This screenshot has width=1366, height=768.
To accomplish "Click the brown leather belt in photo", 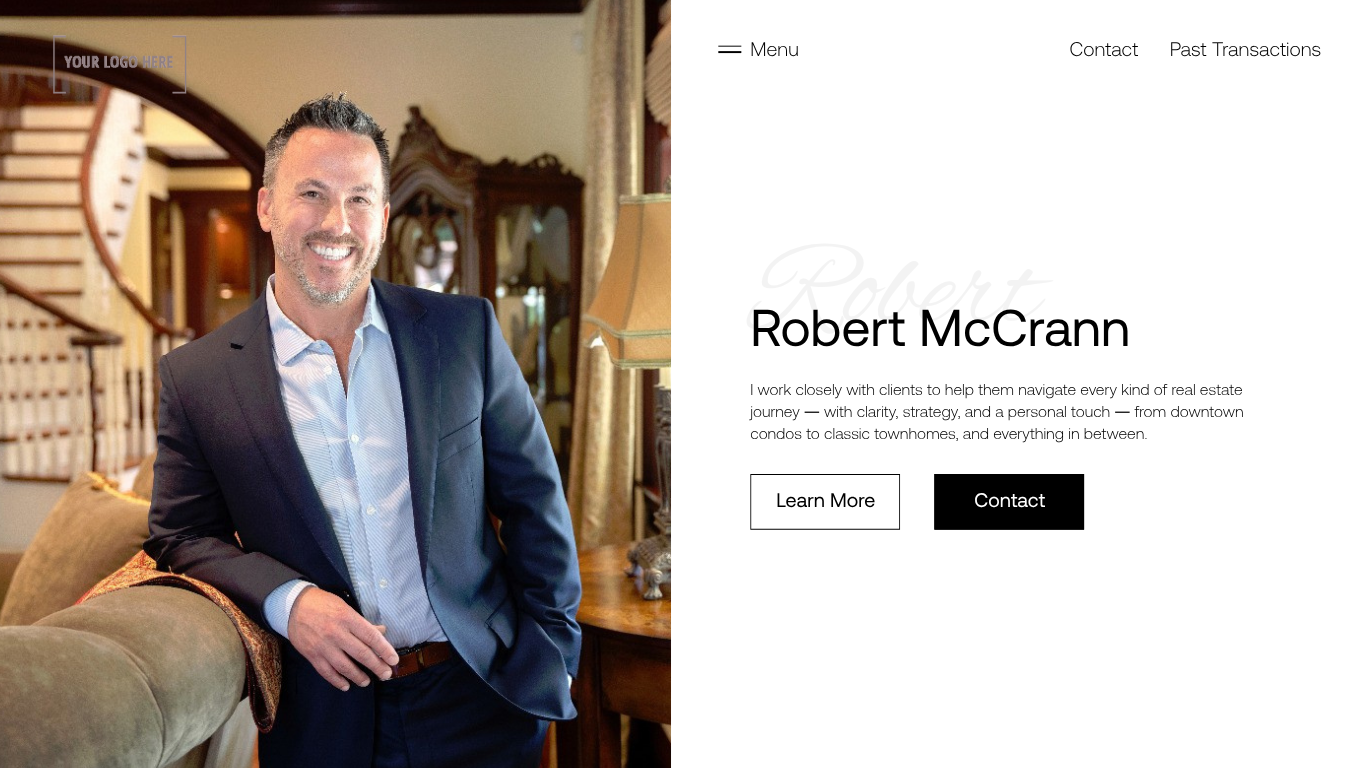I will point(420,658).
